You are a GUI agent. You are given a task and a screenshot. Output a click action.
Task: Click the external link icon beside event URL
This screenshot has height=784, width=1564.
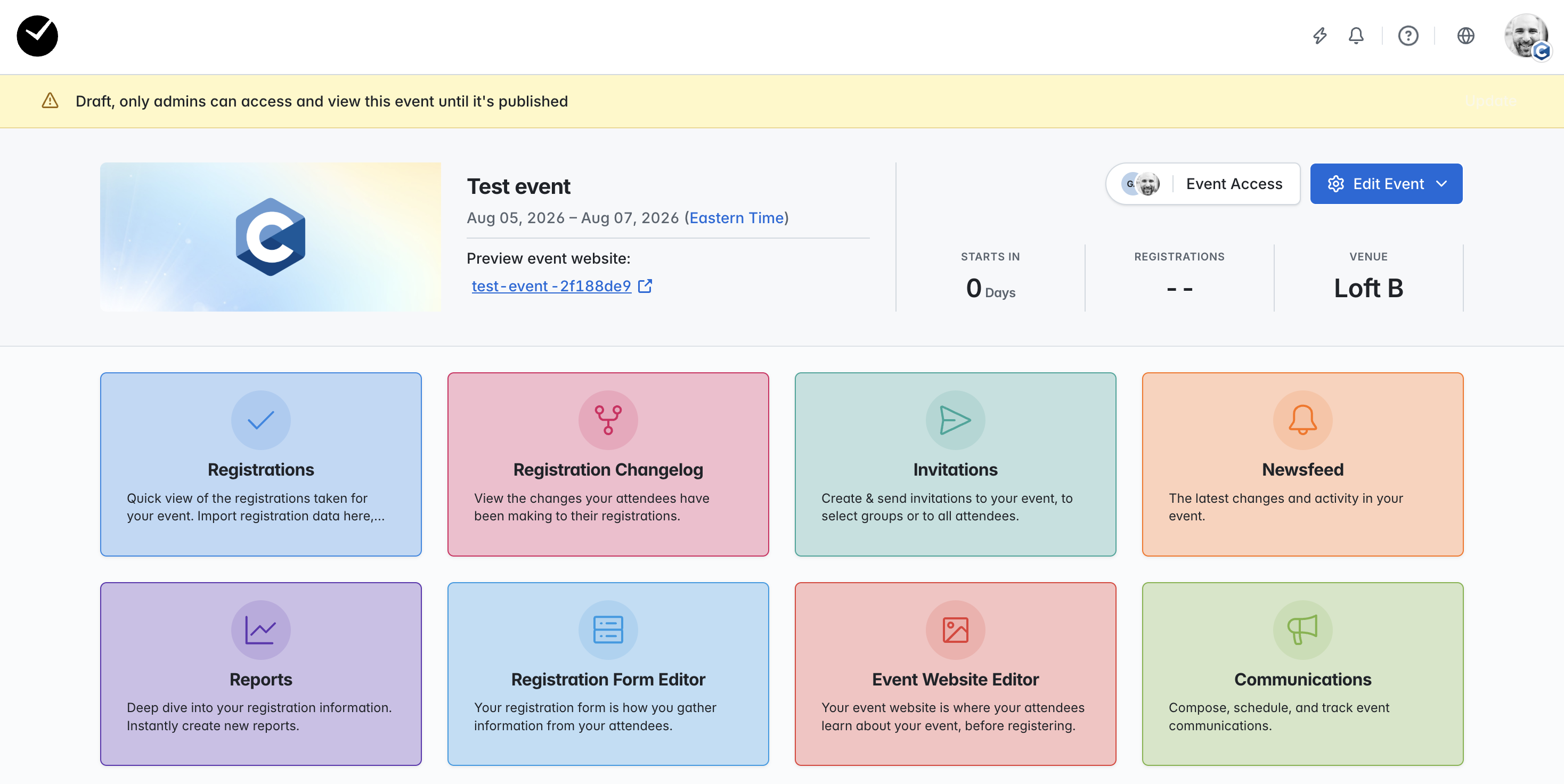tap(645, 286)
